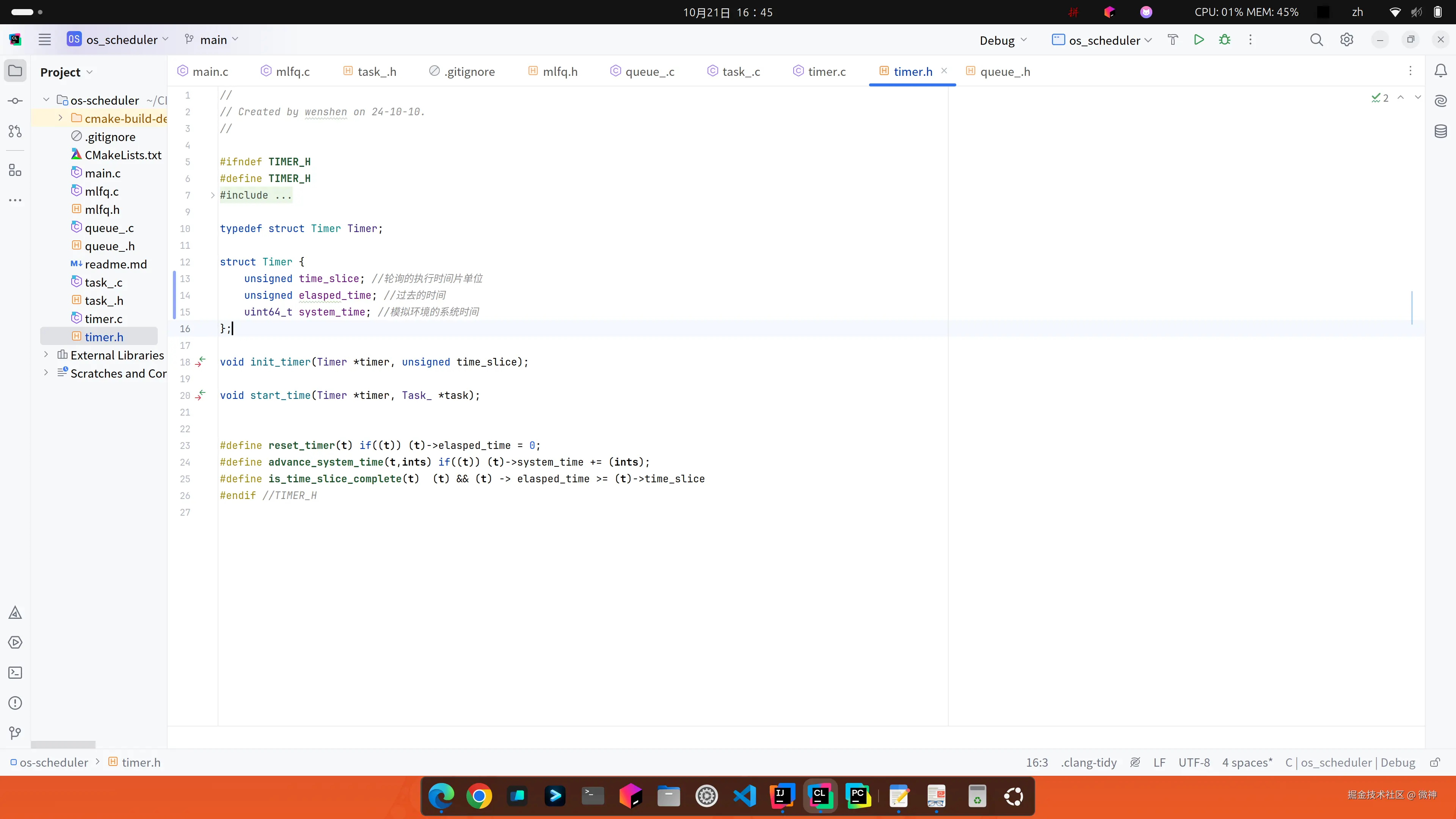Open readme.md in the project tree
This screenshot has height=819, width=1456.
pyautogui.click(x=115, y=264)
